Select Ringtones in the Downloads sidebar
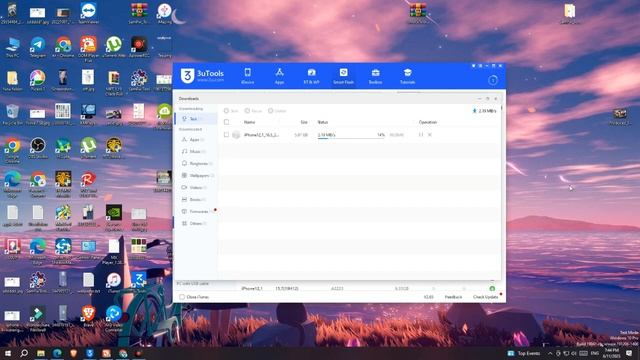The image size is (640, 360). (196, 163)
